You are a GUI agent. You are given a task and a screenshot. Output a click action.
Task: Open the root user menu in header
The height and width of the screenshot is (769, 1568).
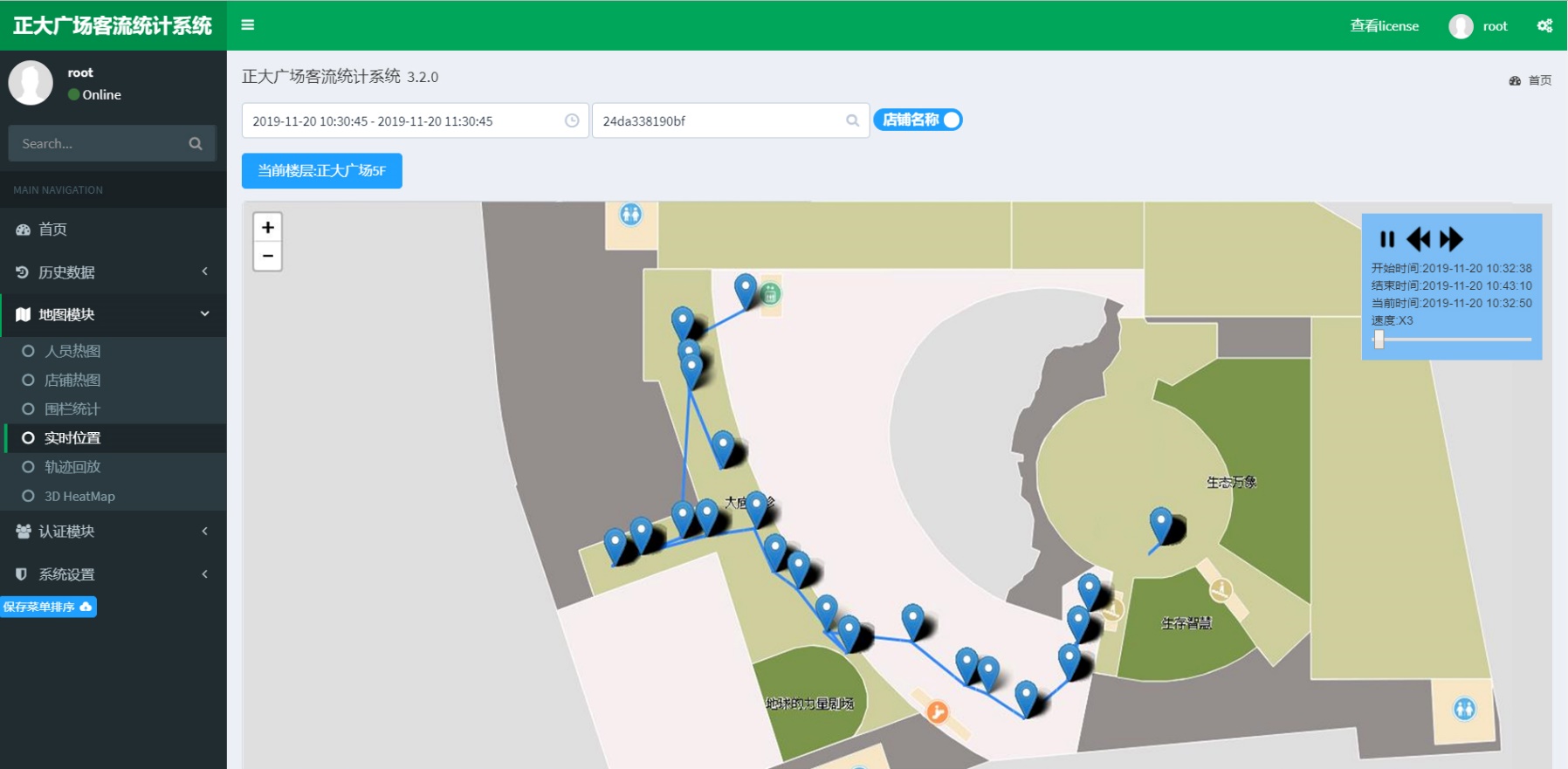1478,26
